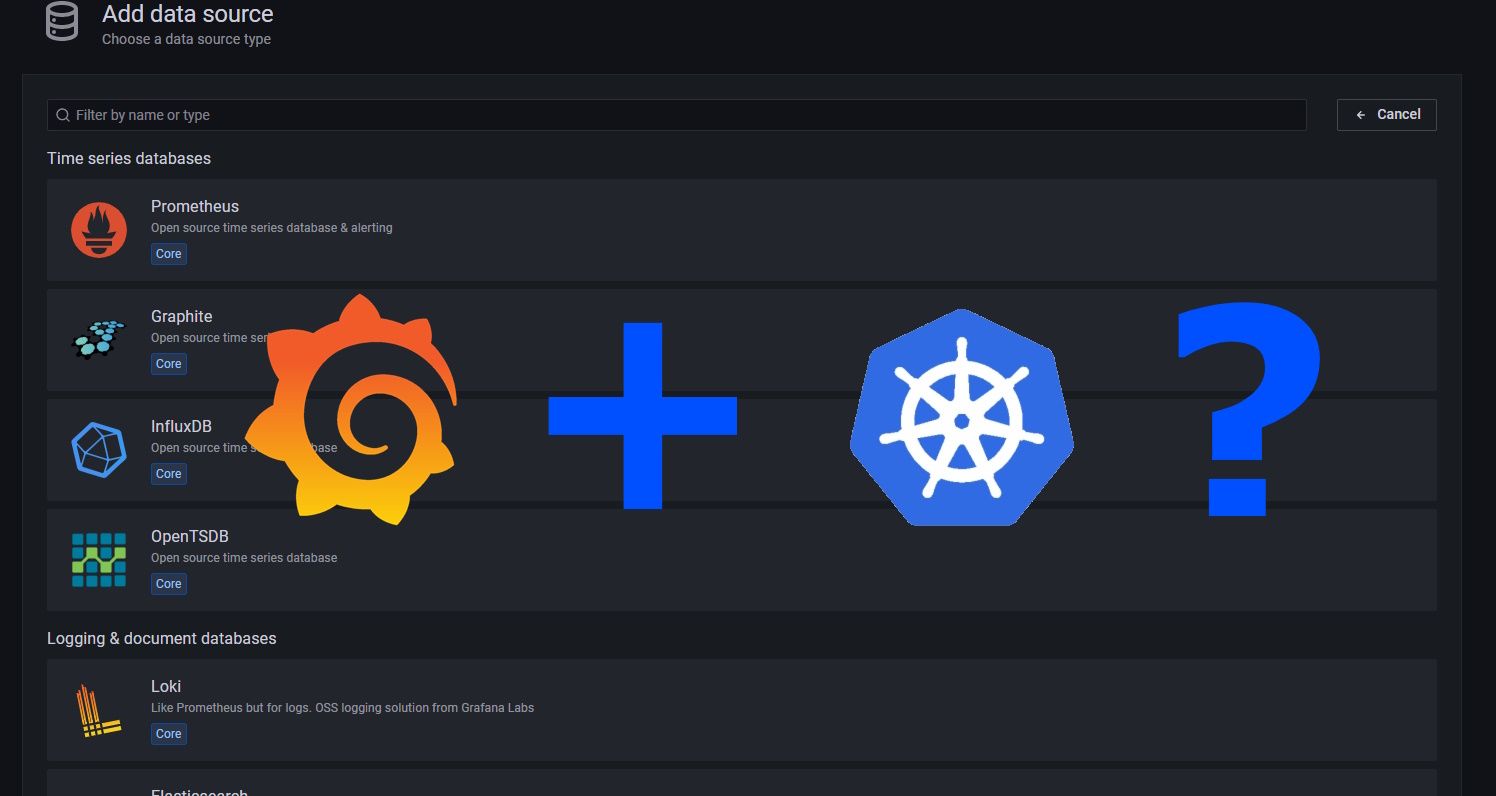Click the Logging & document databases header
The image size is (1496, 796).
point(161,638)
